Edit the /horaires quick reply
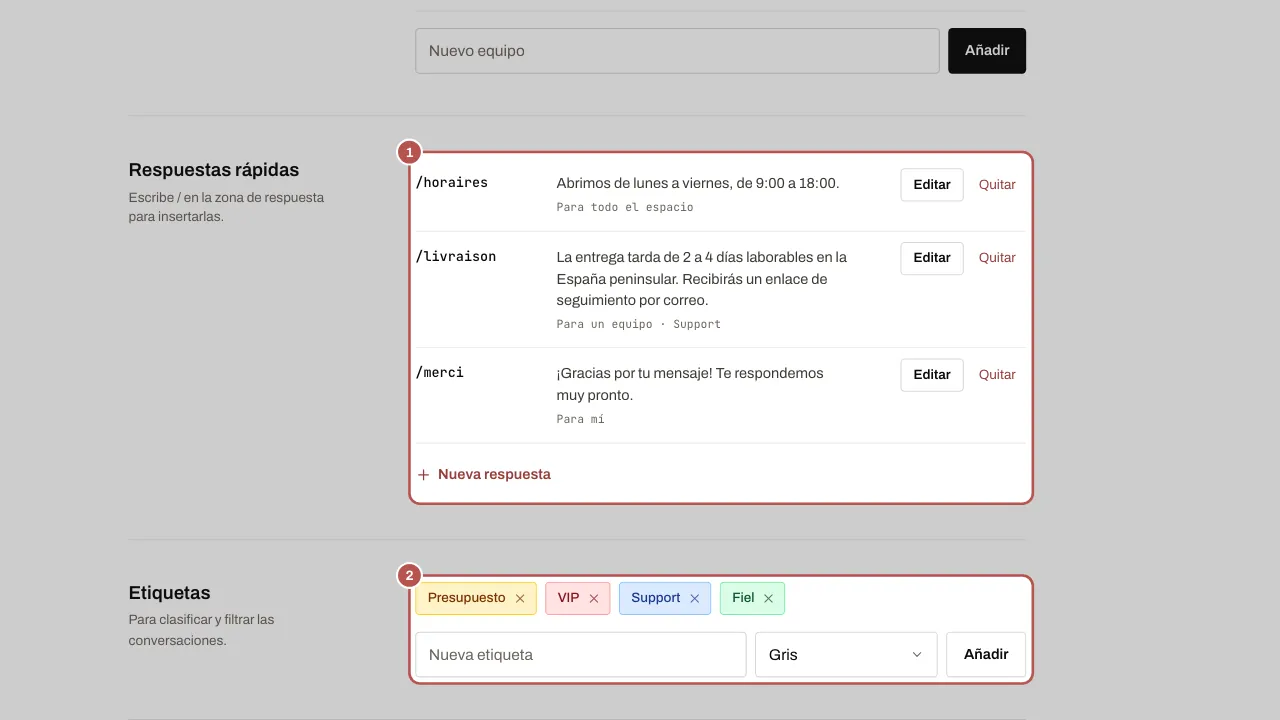 [x=932, y=185]
